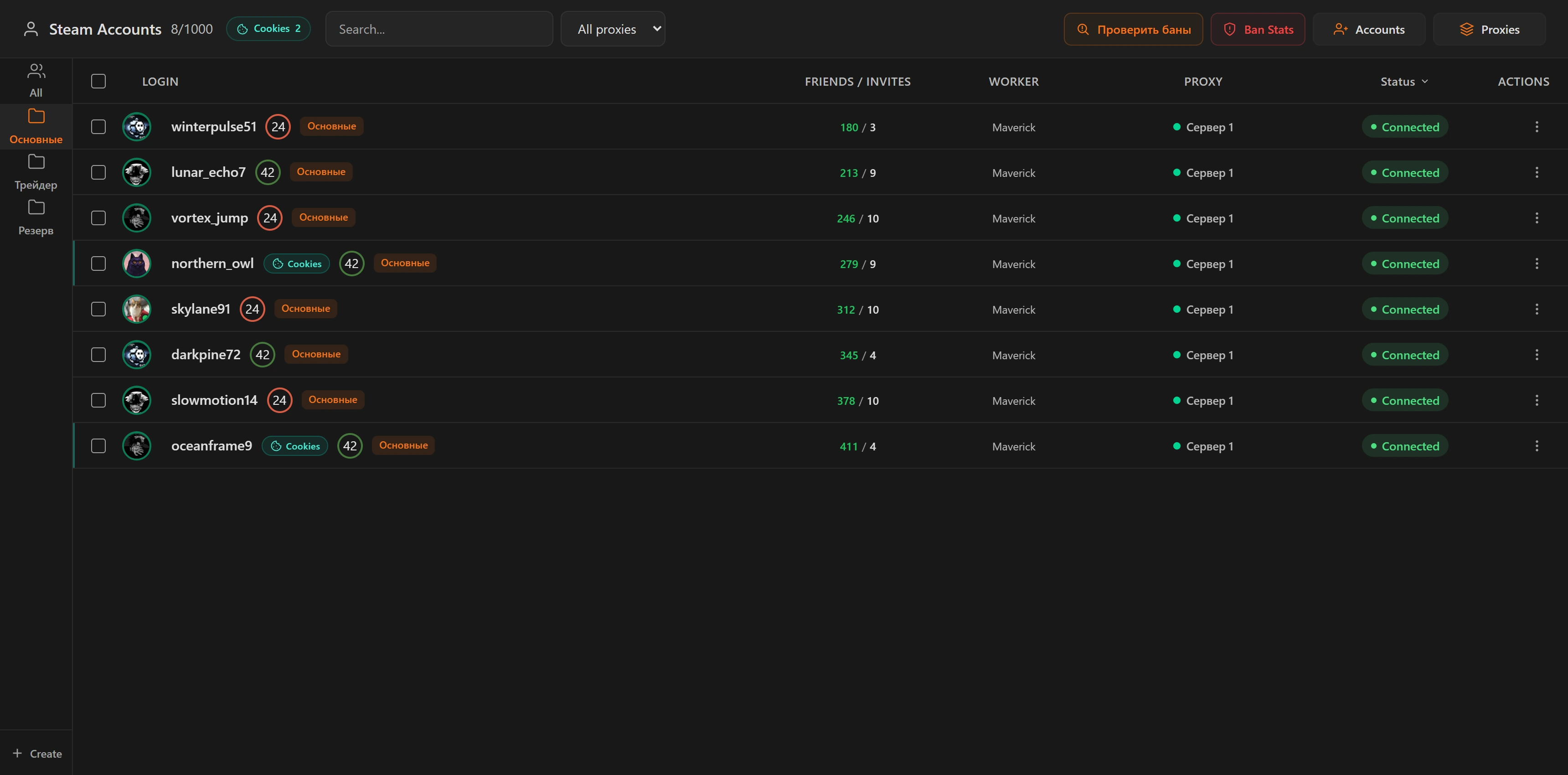Click Create folder button

37,754
